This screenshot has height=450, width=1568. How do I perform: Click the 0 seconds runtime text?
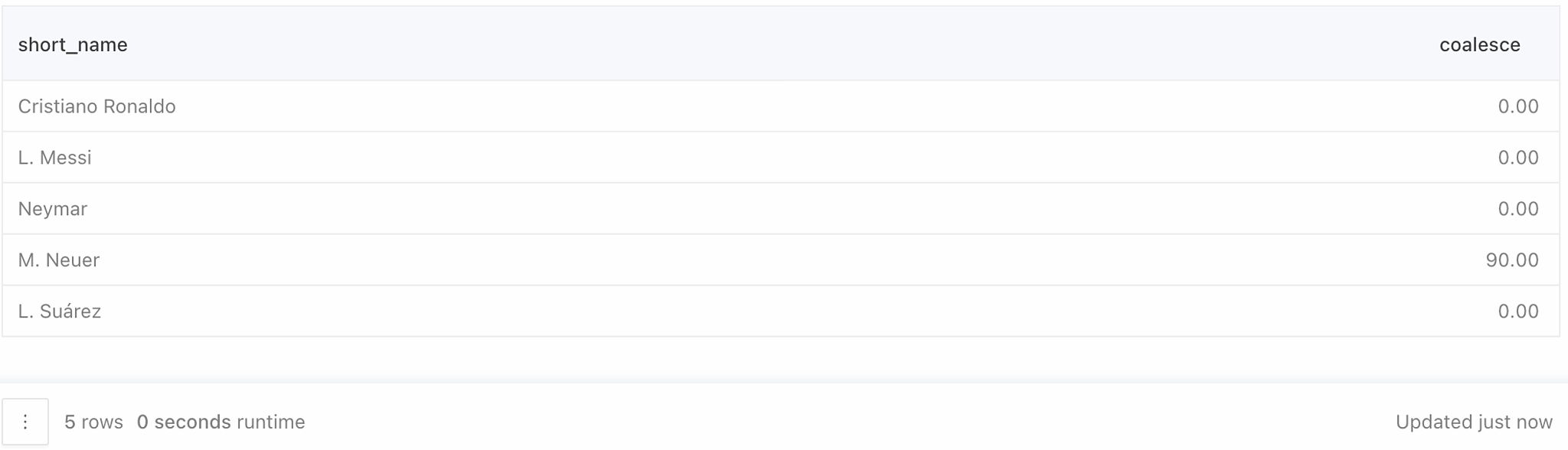[221, 422]
